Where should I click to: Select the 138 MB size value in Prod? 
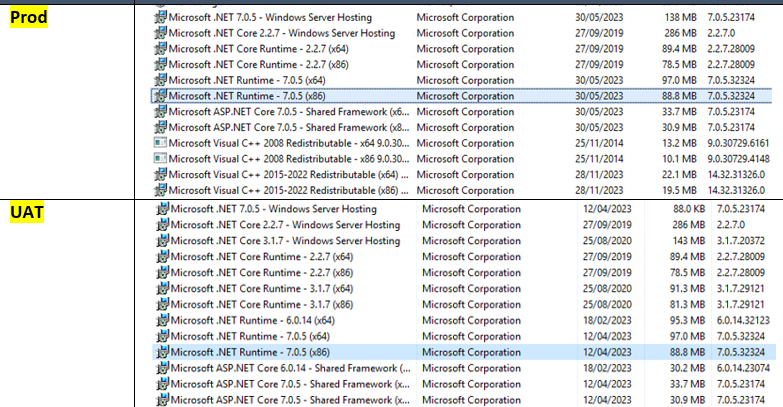coord(681,17)
